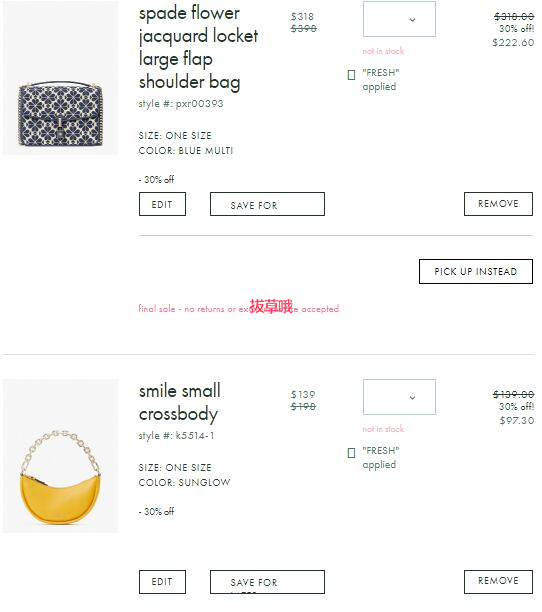Open quantity dropdown for smile small crossbody
Image resolution: width=542 pixels, height=612 pixels.
399,397
